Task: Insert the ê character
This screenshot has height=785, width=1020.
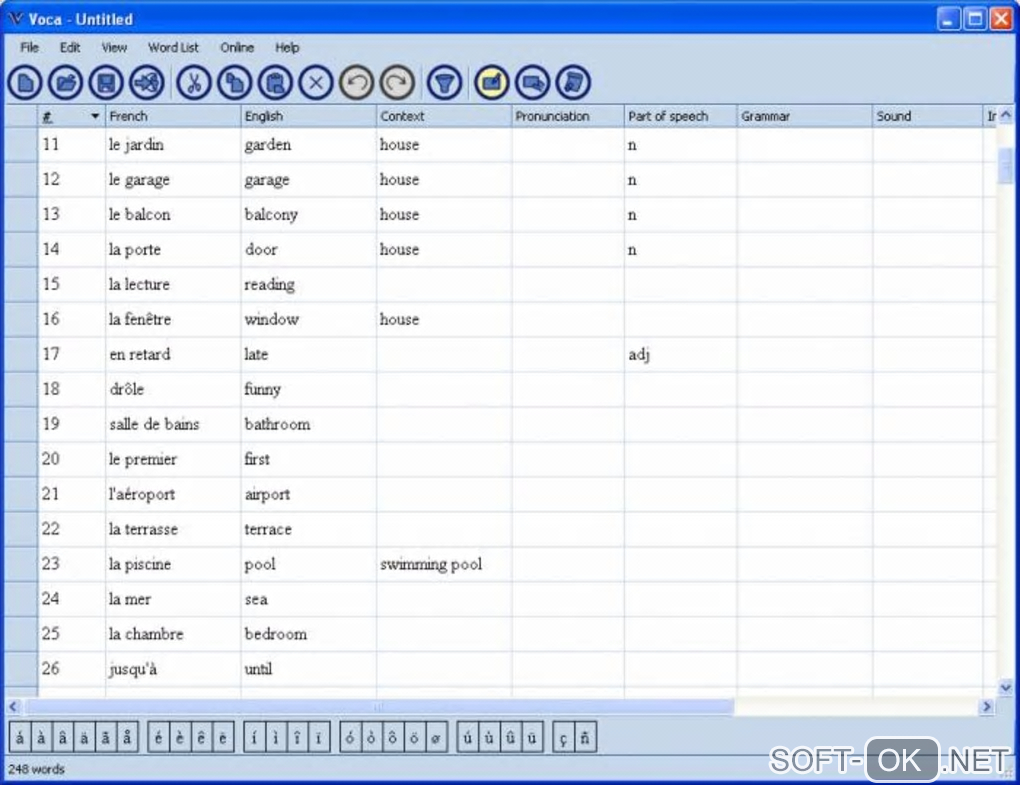Action: pyautogui.click(x=202, y=738)
